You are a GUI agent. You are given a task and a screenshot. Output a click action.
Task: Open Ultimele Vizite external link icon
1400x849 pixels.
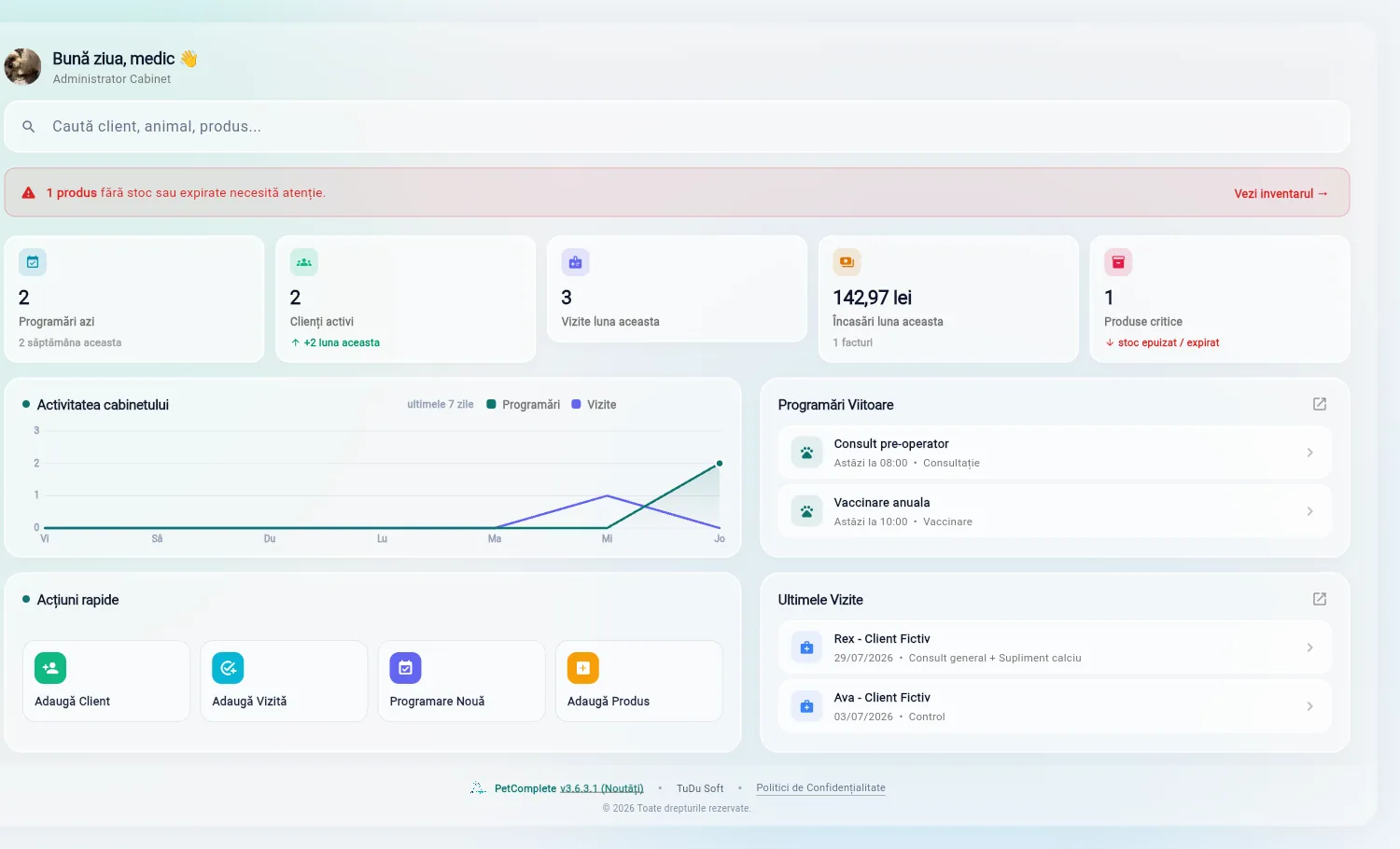tap(1320, 599)
